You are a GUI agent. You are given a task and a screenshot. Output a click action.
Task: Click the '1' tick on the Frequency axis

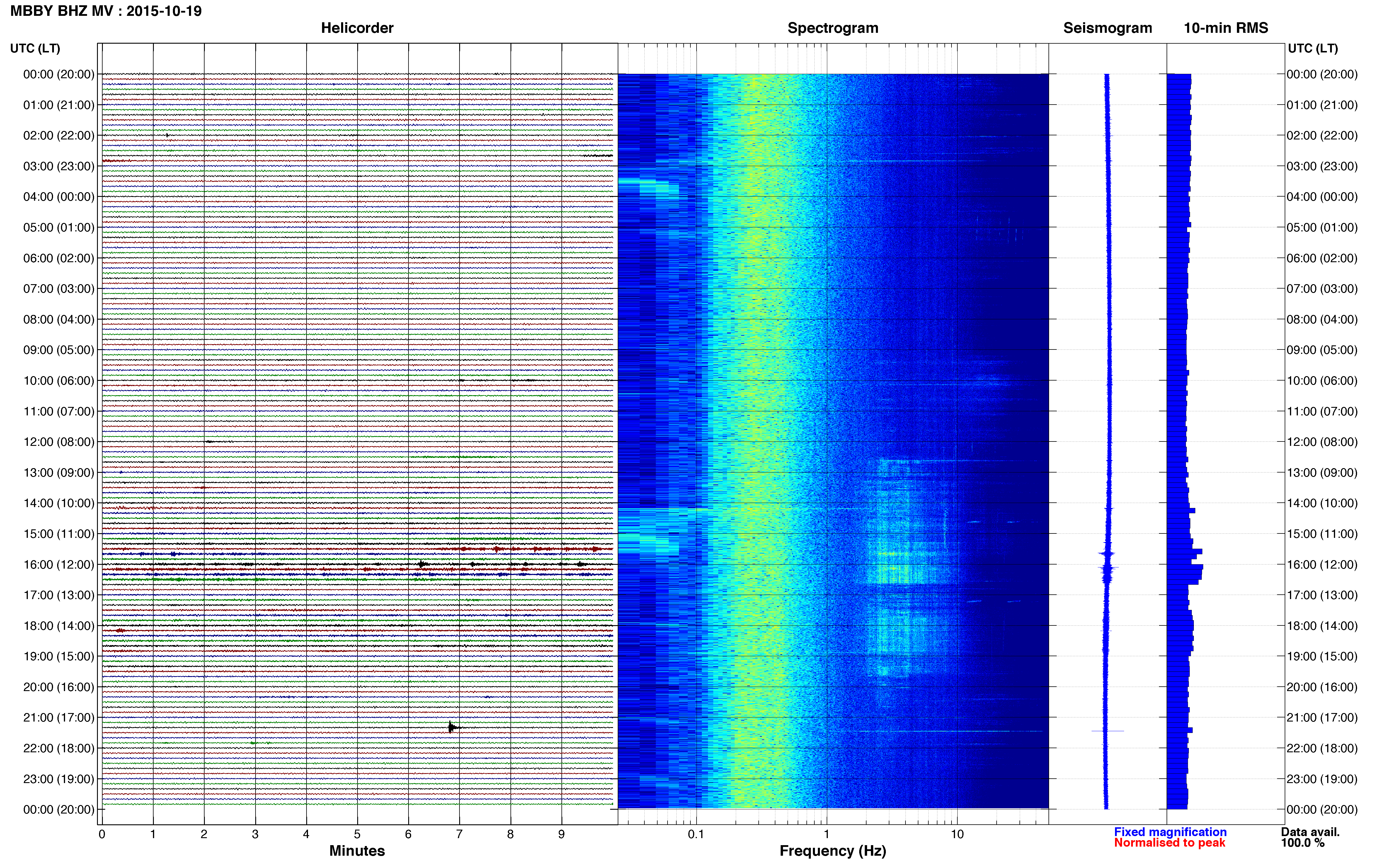click(x=826, y=834)
